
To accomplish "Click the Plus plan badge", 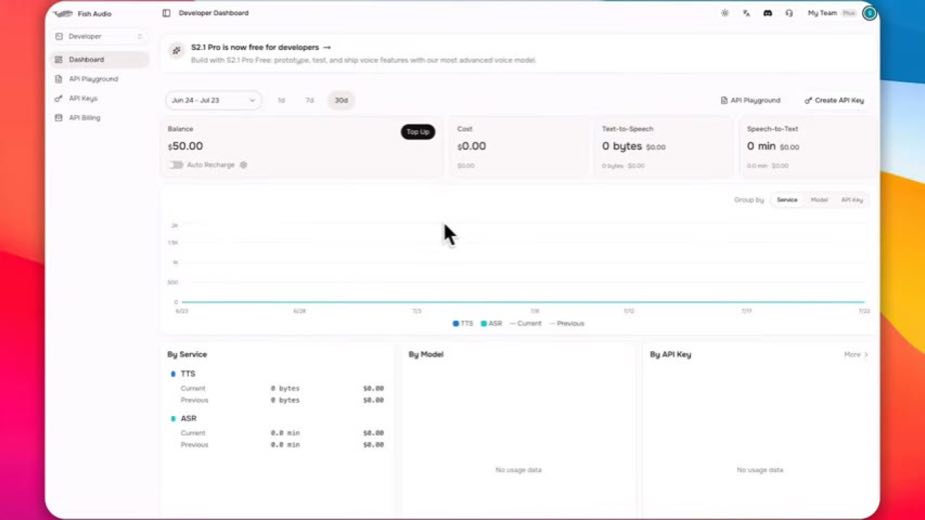I will click(x=848, y=13).
